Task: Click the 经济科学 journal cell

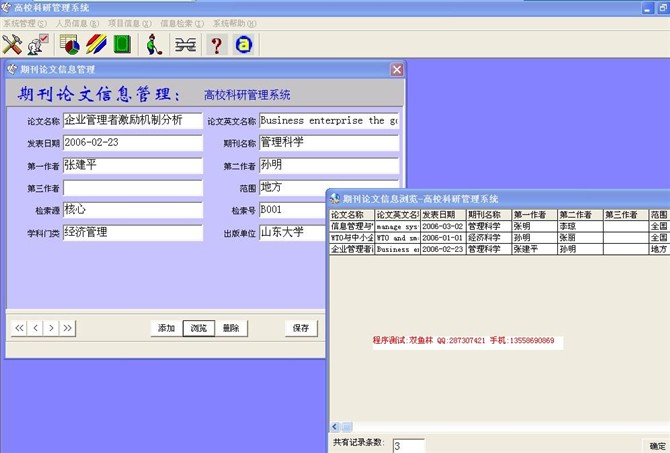Action: [488, 238]
